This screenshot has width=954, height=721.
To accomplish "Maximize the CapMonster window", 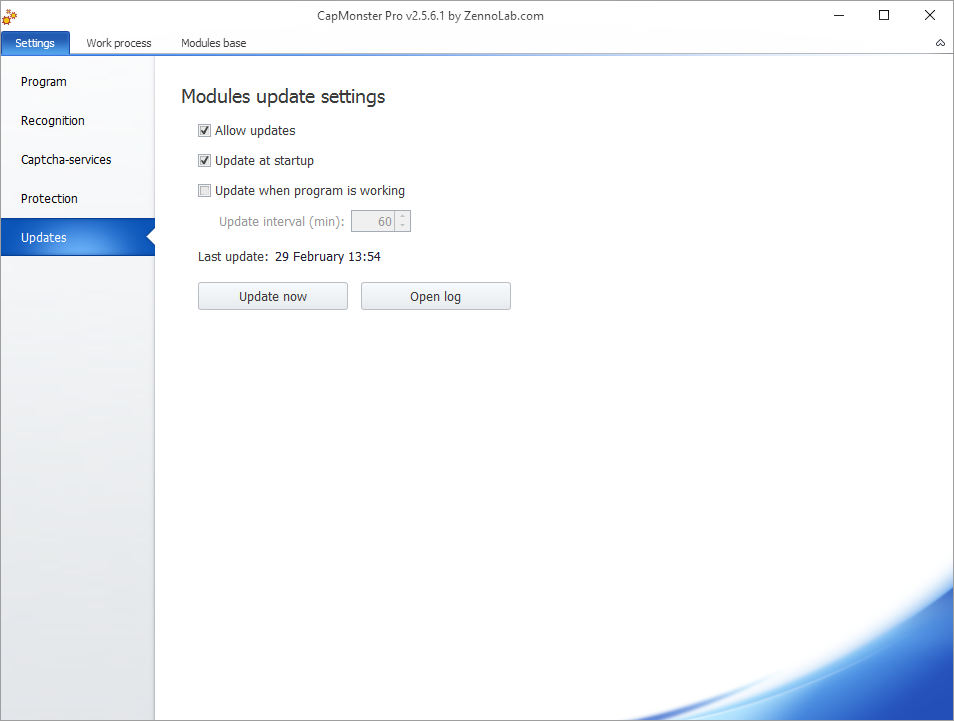I will point(884,16).
